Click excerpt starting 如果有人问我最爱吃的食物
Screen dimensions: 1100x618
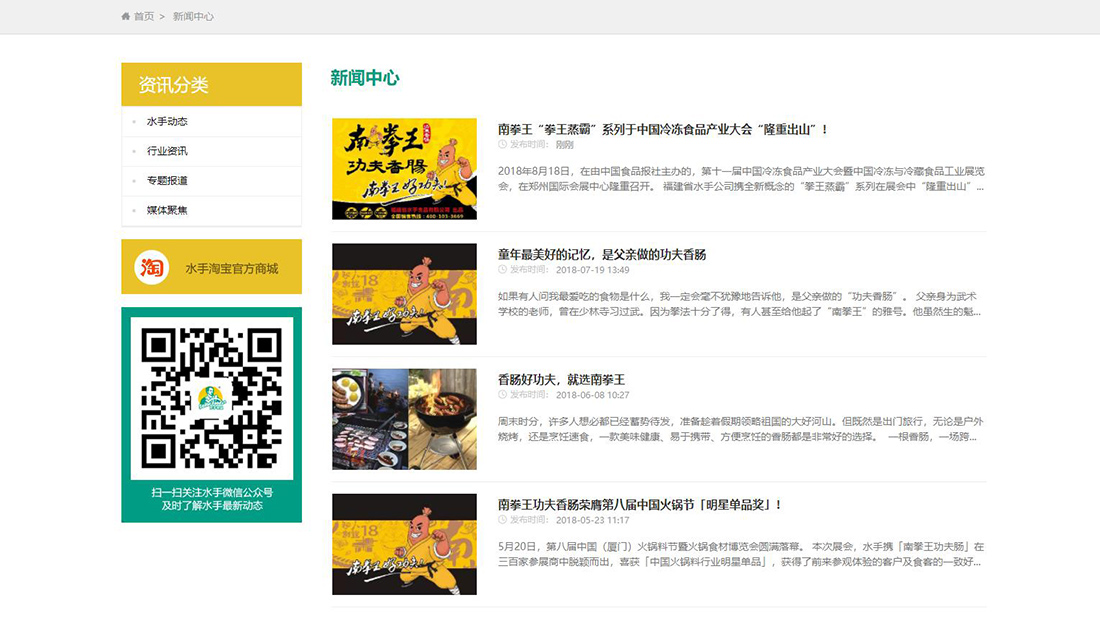[739, 304]
